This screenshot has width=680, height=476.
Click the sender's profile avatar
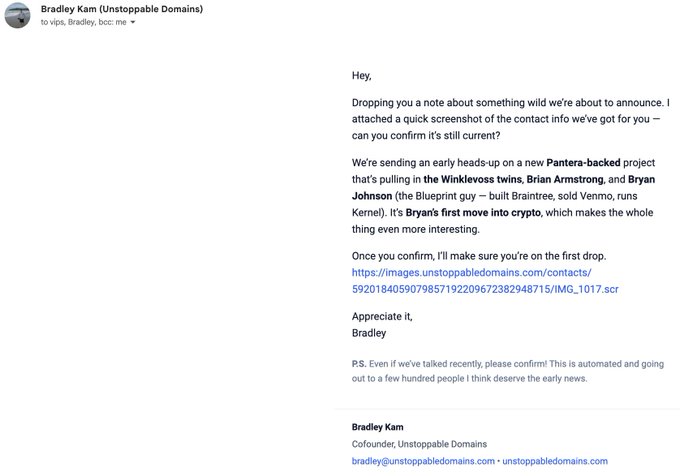click(17, 15)
